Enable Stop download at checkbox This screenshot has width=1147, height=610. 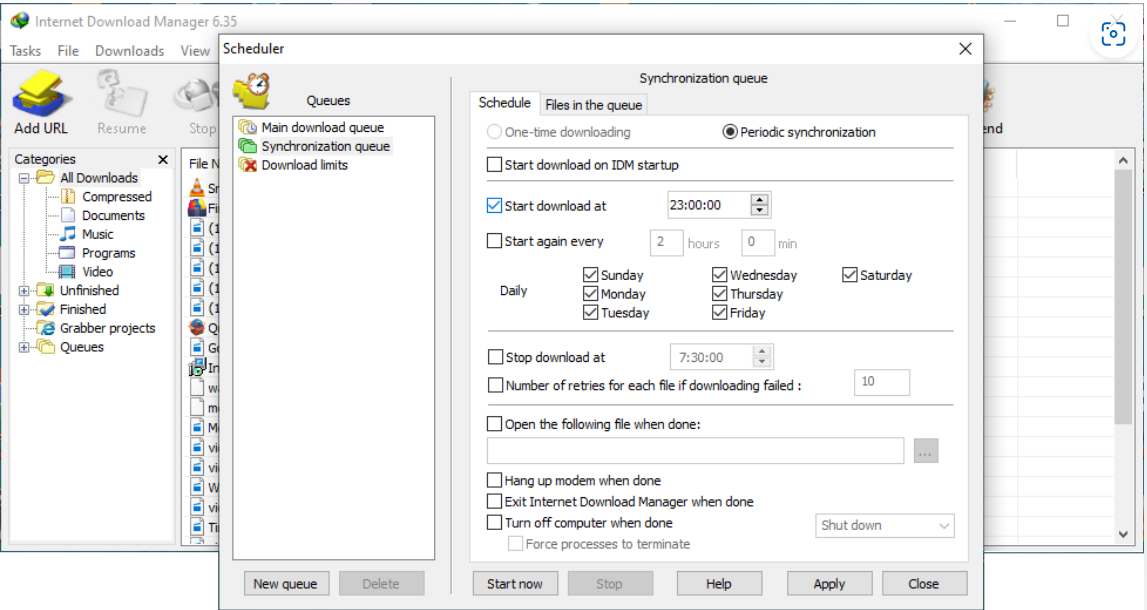[x=495, y=357]
